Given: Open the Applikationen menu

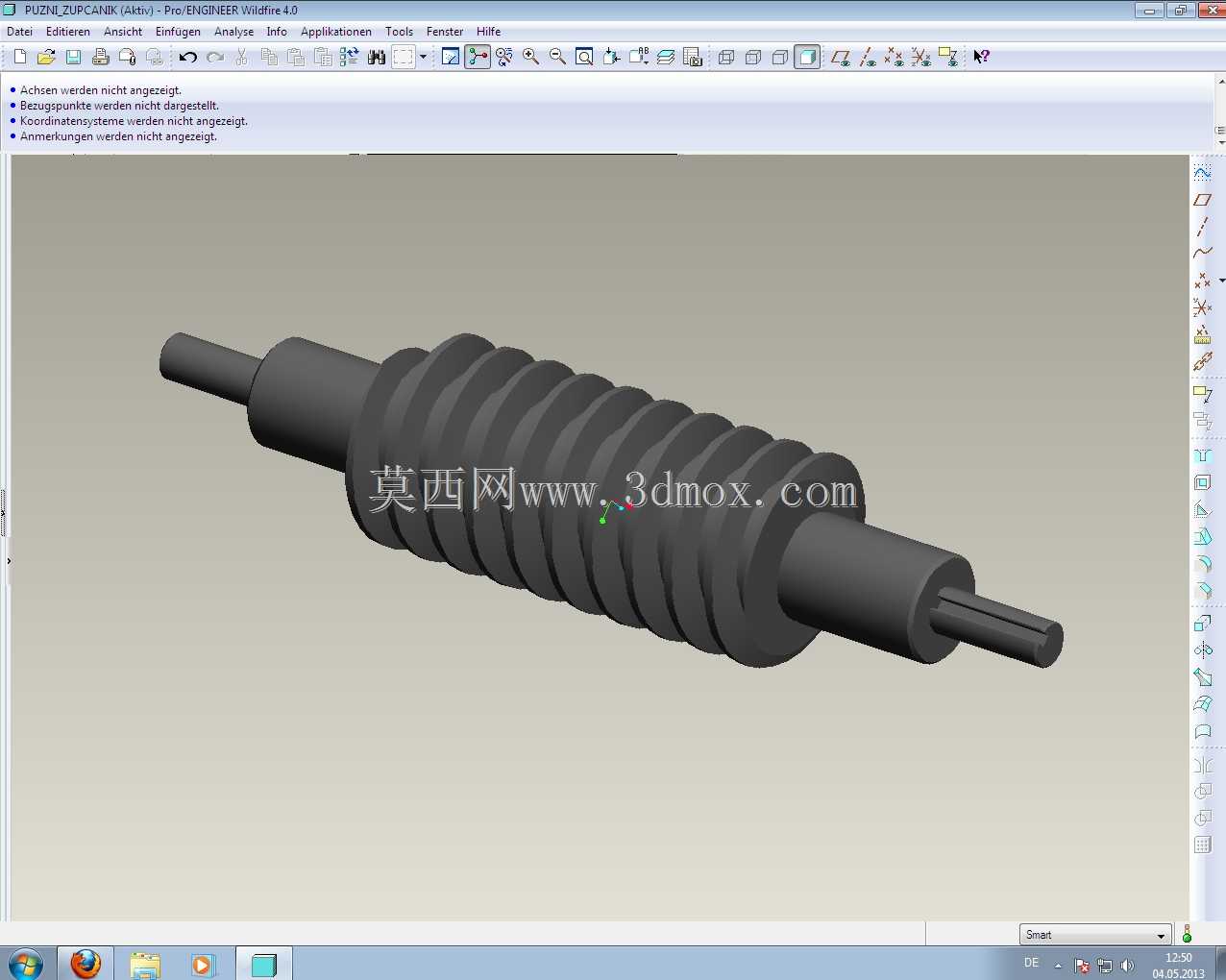Looking at the screenshot, I should (x=335, y=32).
